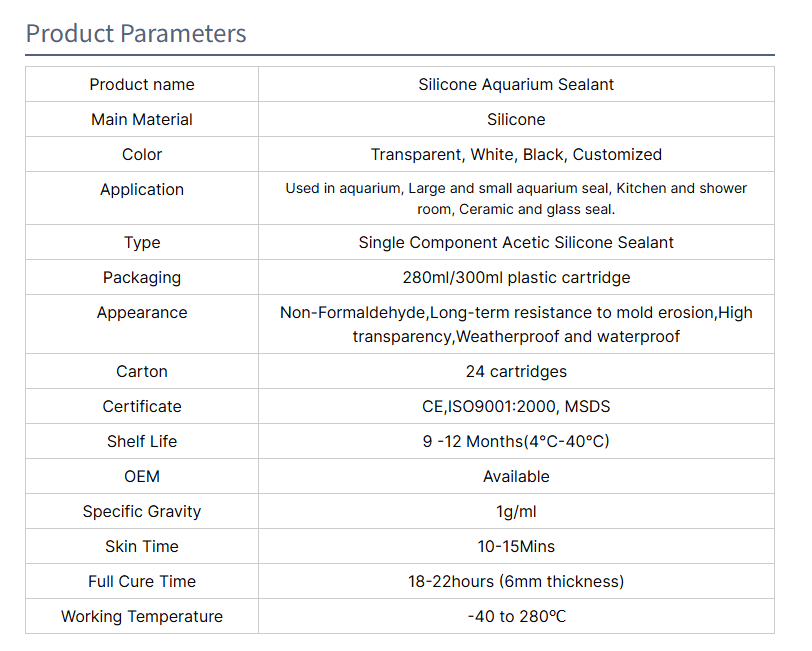
Task: Click the Specific Gravity 1g/ml value
Action: [x=516, y=512]
